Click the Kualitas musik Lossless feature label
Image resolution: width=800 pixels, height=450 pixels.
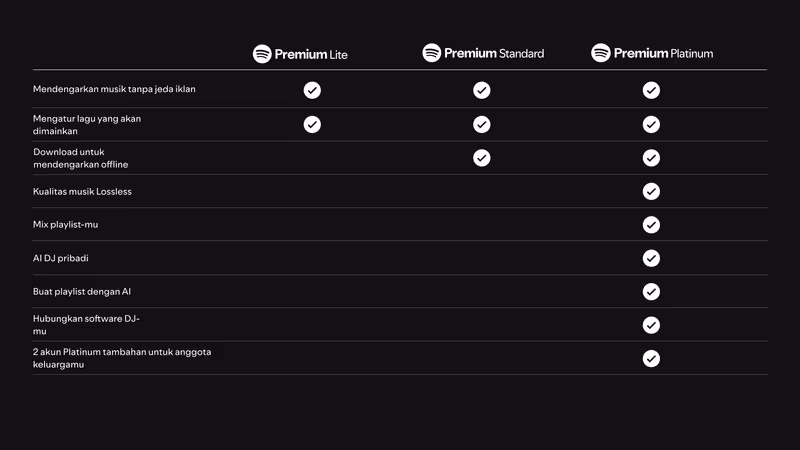pyautogui.click(x=82, y=191)
